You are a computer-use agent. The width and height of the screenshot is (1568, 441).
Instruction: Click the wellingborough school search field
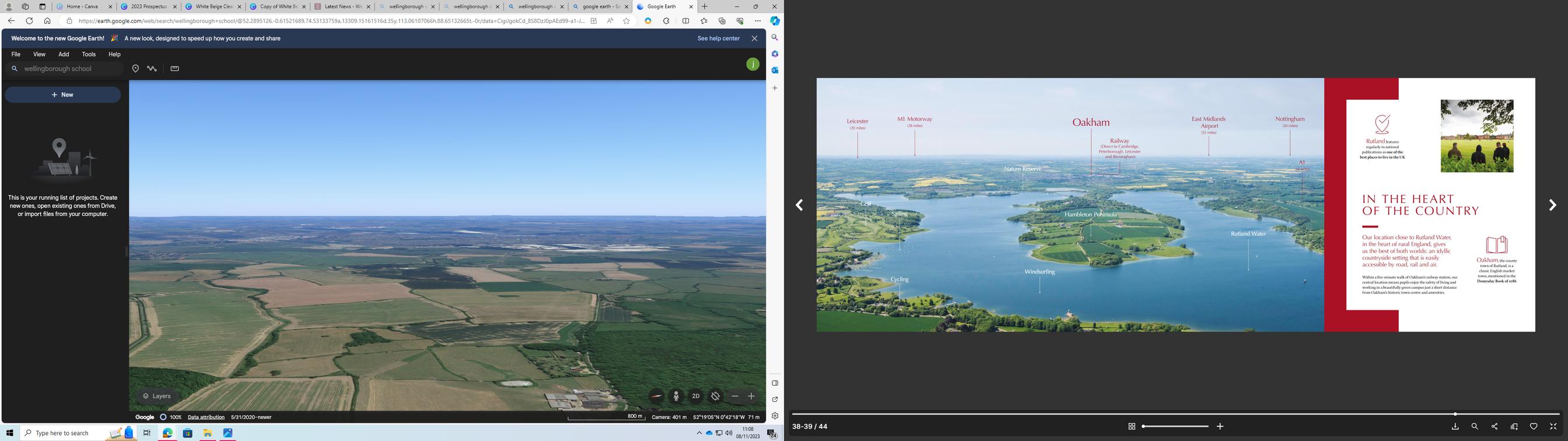tap(65, 69)
